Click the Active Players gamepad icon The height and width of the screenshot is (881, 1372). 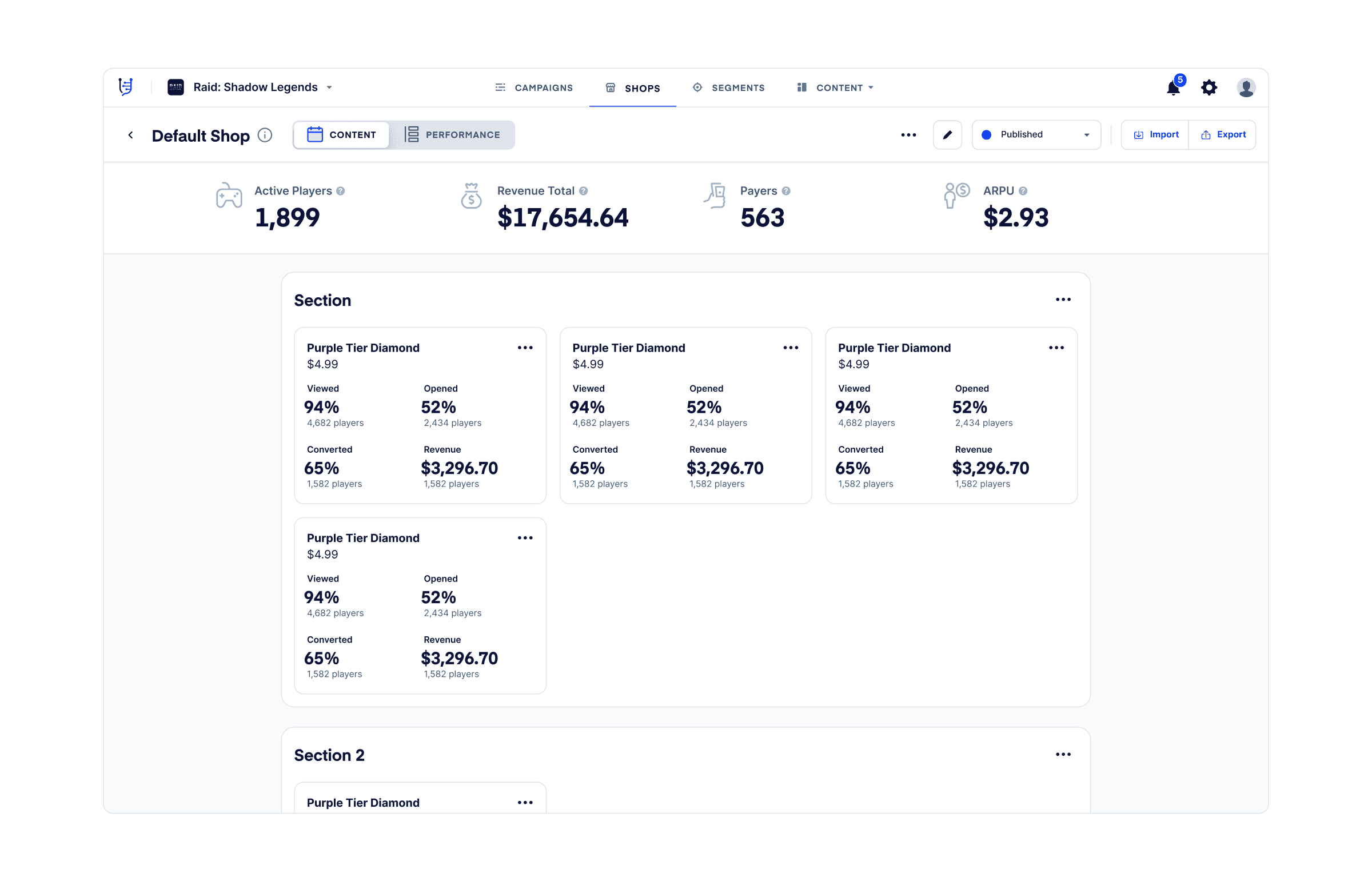pyautogui.click(x=229, y=196)
